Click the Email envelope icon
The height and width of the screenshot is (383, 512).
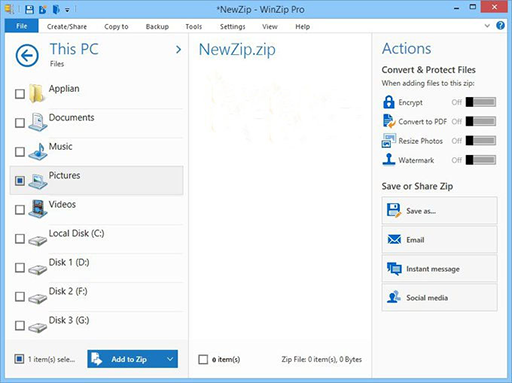click(394, 239)
